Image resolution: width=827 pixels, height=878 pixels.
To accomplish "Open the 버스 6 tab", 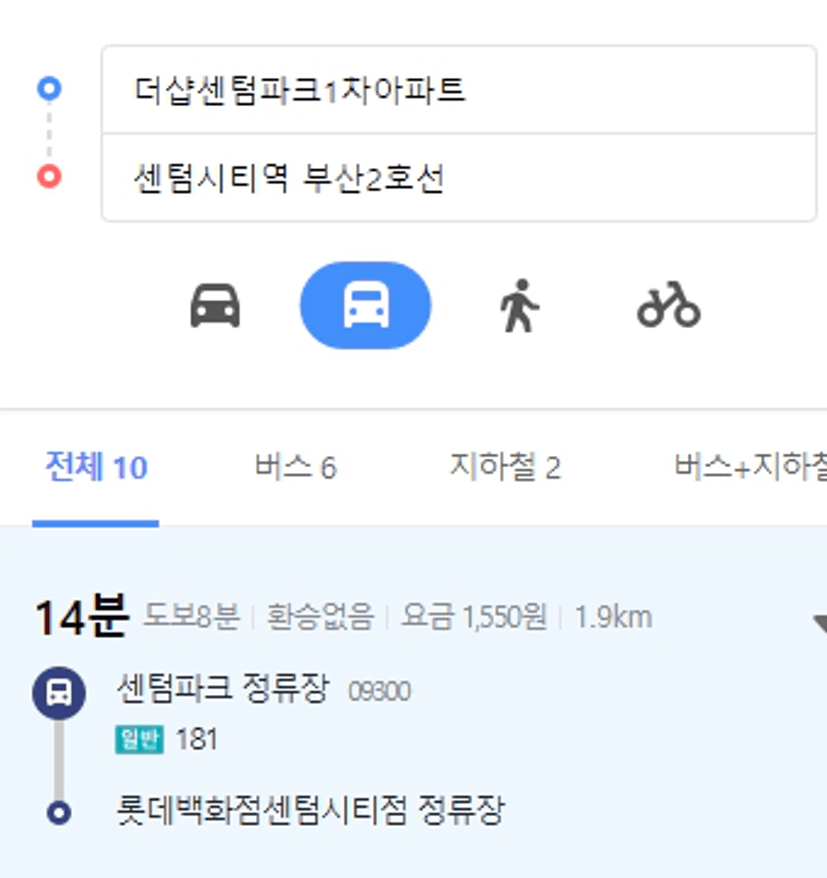I will point(296,467).
